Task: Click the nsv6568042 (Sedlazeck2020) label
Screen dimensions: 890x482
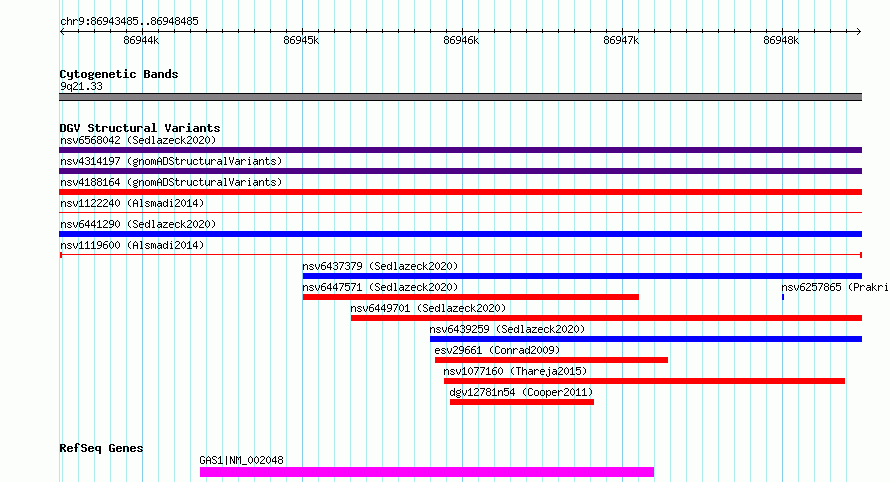Action: point(138,140)
